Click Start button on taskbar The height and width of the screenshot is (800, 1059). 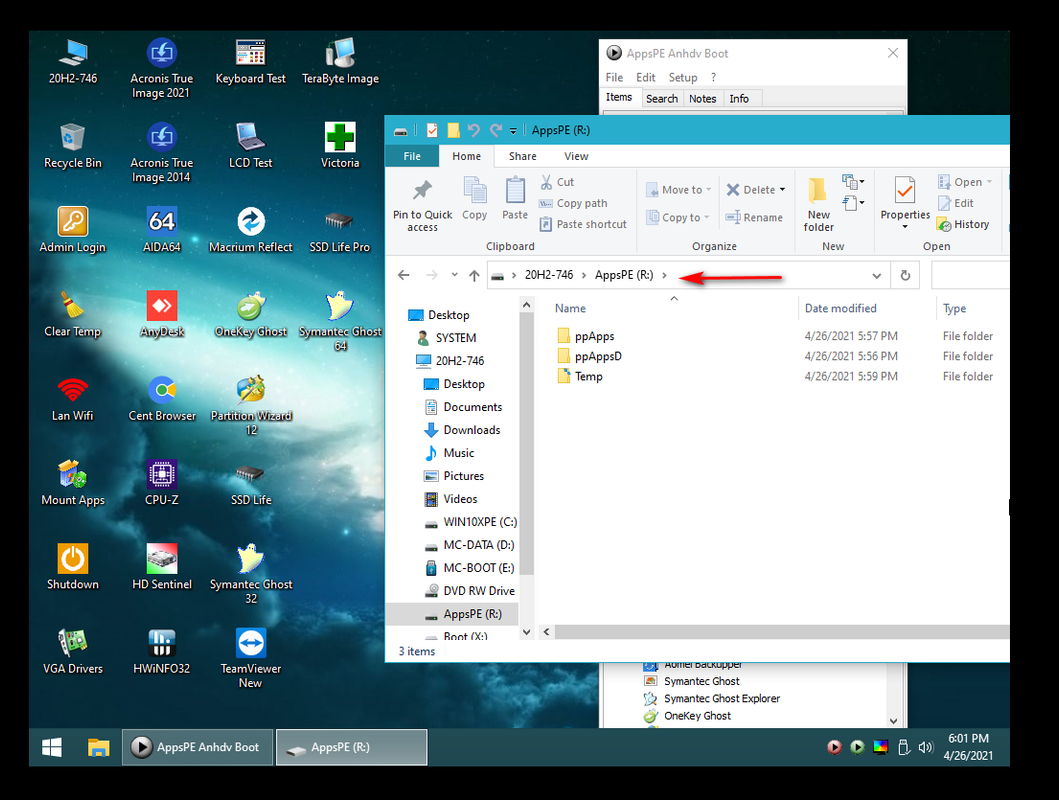(x=52, y=747)
